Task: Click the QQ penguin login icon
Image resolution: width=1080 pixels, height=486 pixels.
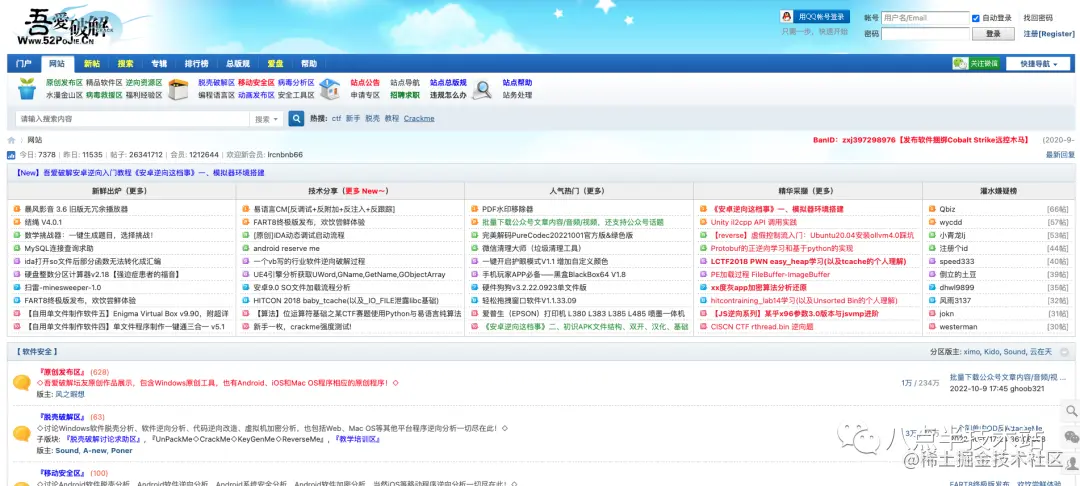Action: pos(786,17)
